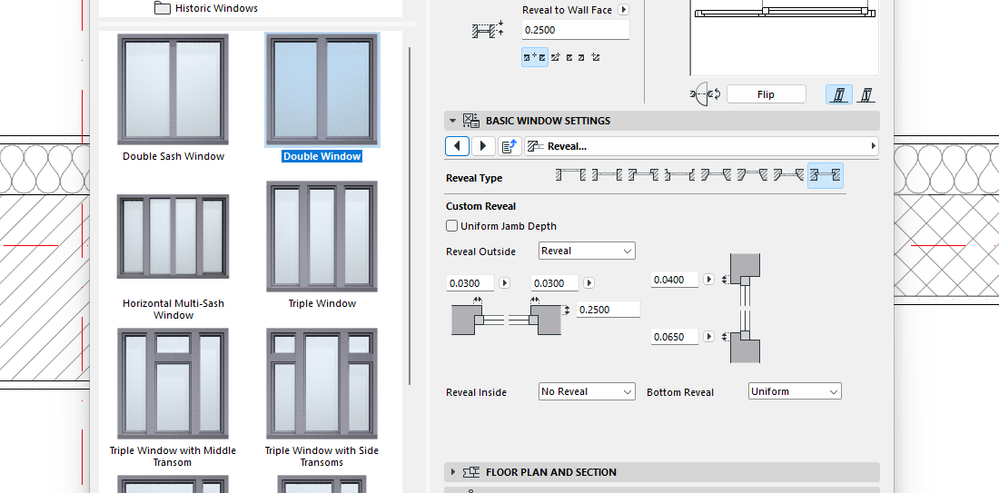Open the Reveal... page selector dropdown
The image size is (999, 493).
[x=701, y=146]
